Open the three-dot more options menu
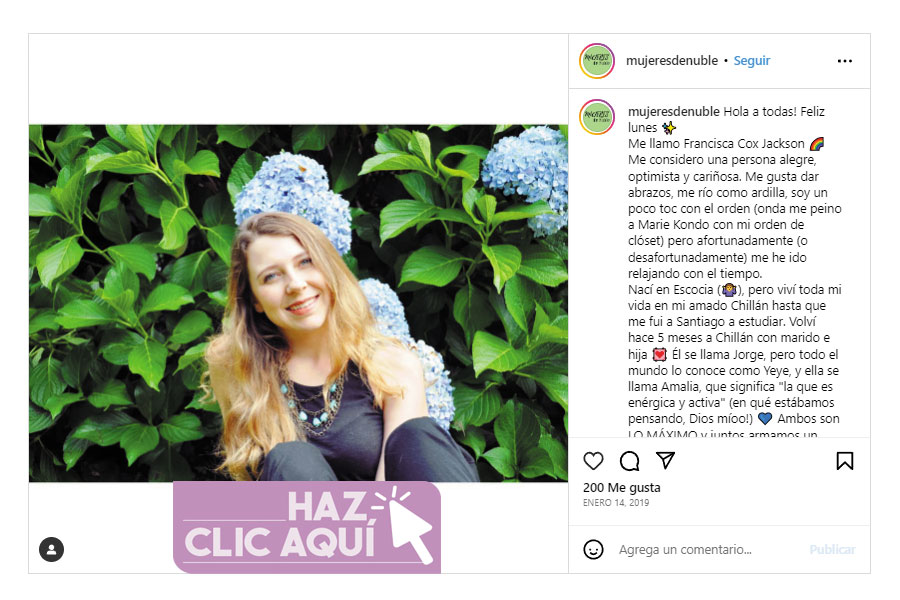The width and height of the screenshot is (900, 600). (844, 61)
